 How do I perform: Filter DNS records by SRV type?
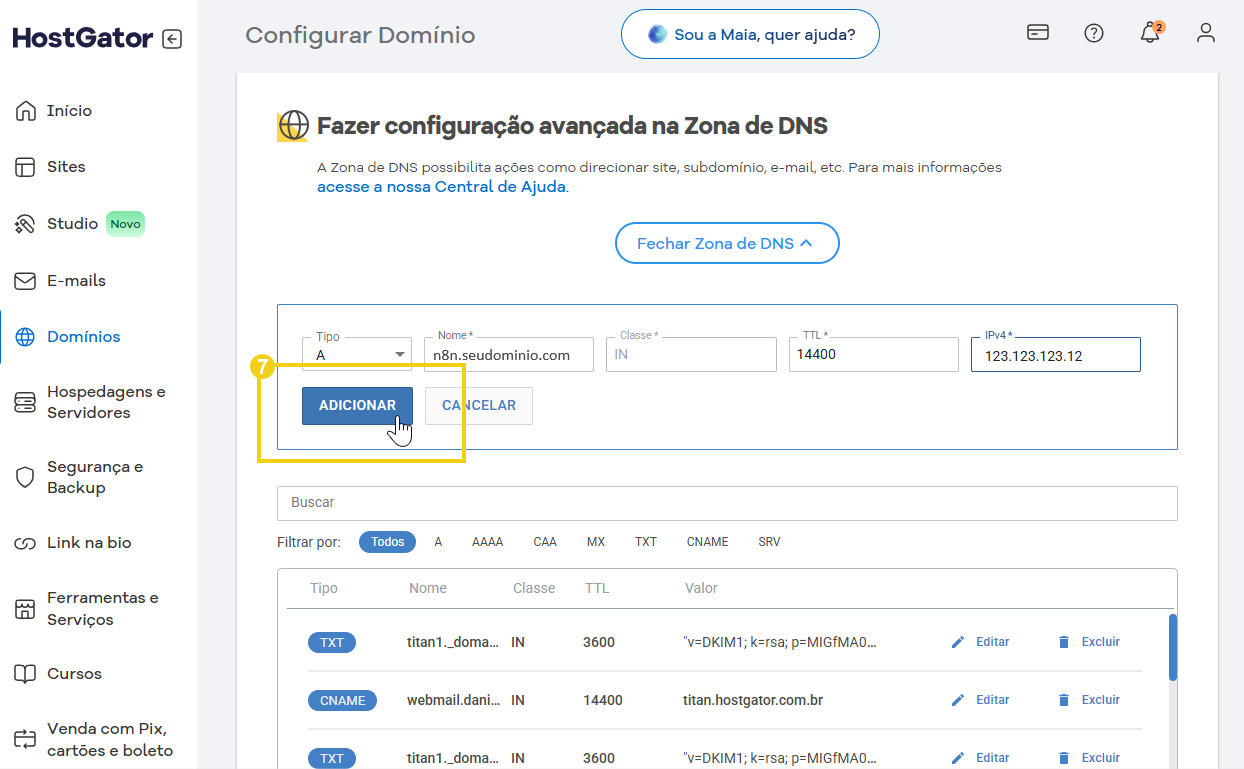[x=769, y=542]
